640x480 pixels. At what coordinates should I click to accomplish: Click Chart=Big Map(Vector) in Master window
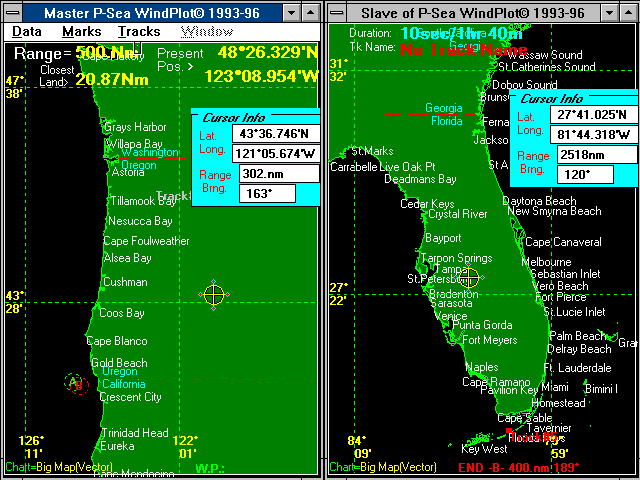pos(59,467)
